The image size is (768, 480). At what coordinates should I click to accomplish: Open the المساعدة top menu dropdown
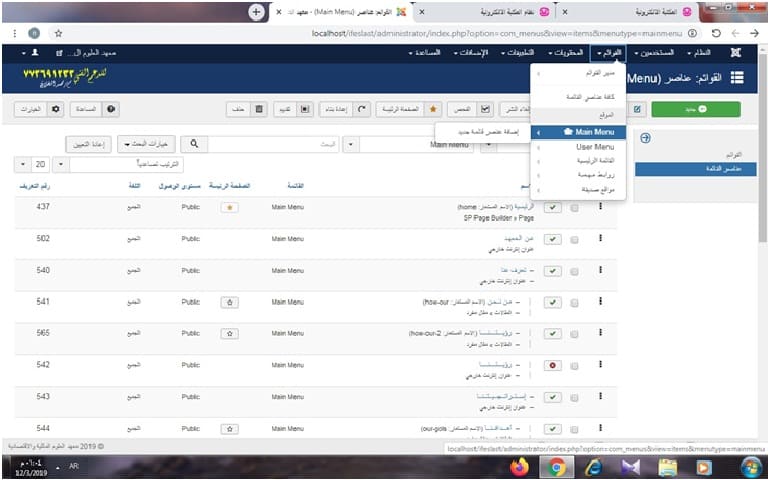coord(425,52)
